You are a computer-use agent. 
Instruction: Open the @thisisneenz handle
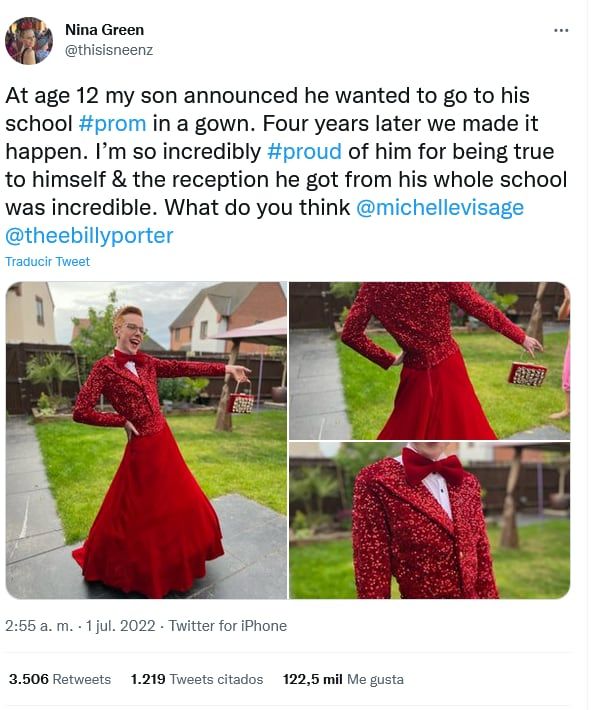point(109,50)
